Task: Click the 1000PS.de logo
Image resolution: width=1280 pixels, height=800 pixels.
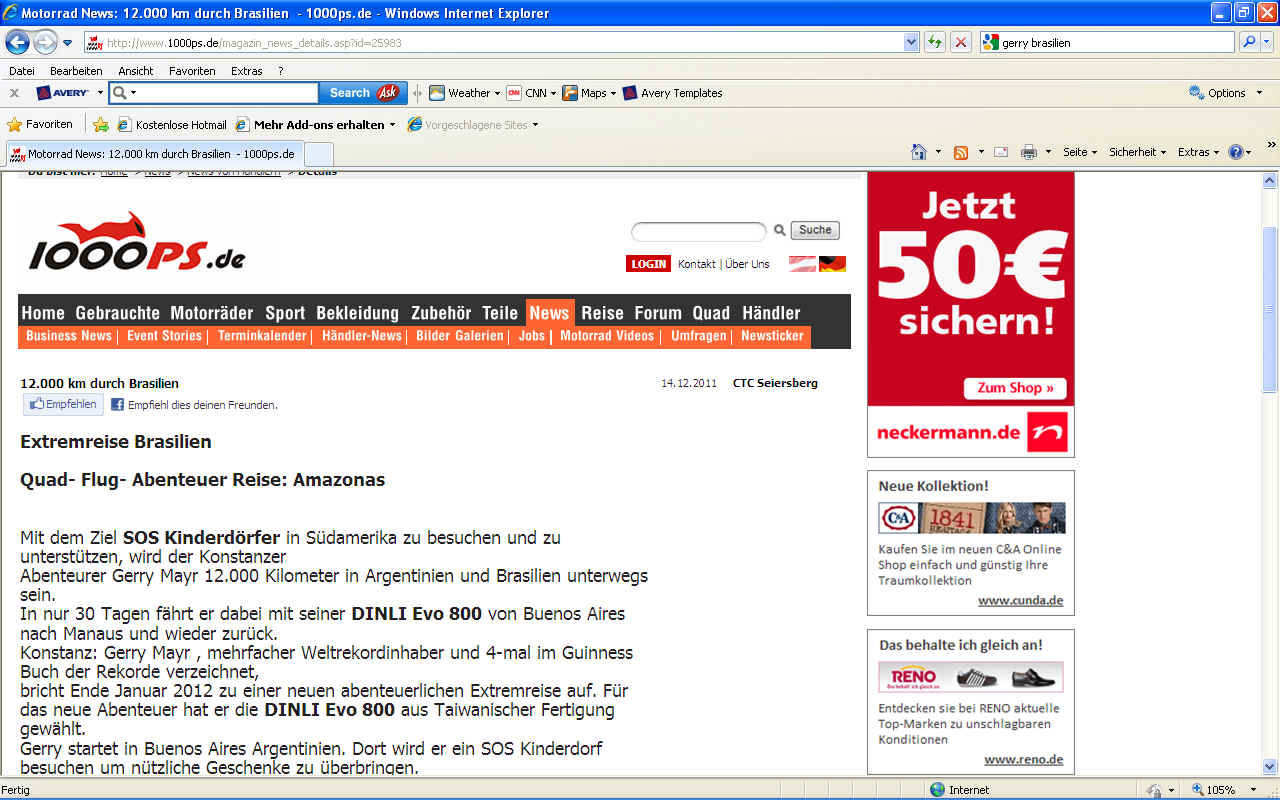Action: click(x=136, y=242)
